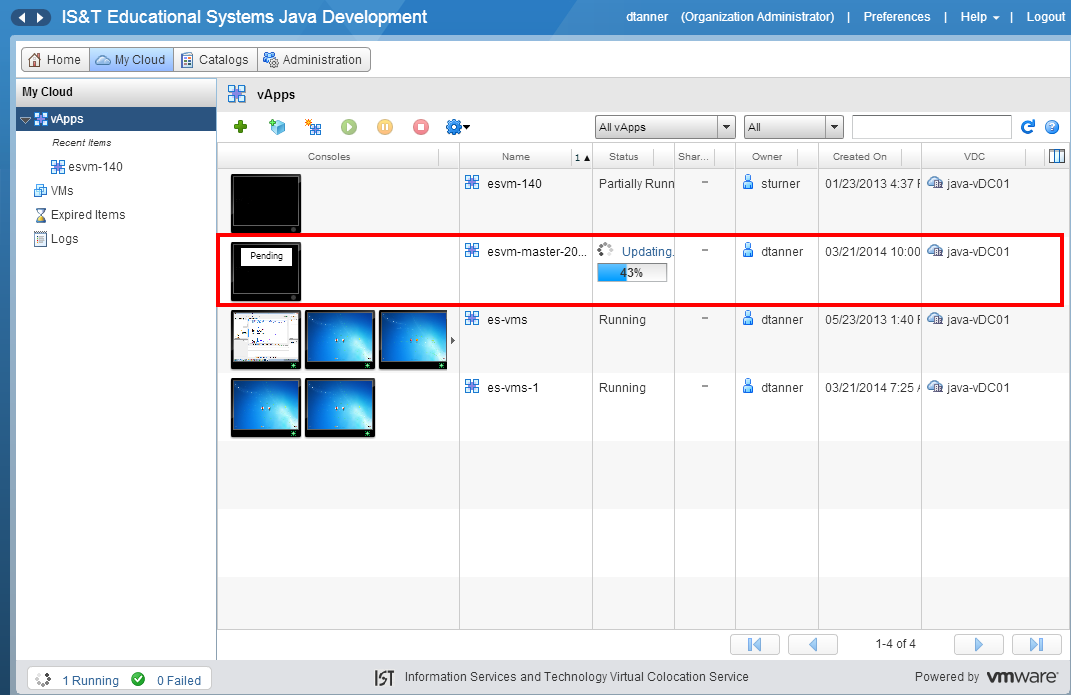Click the Preferences link
Viewport: 1071px width, 695px height.
896,17
